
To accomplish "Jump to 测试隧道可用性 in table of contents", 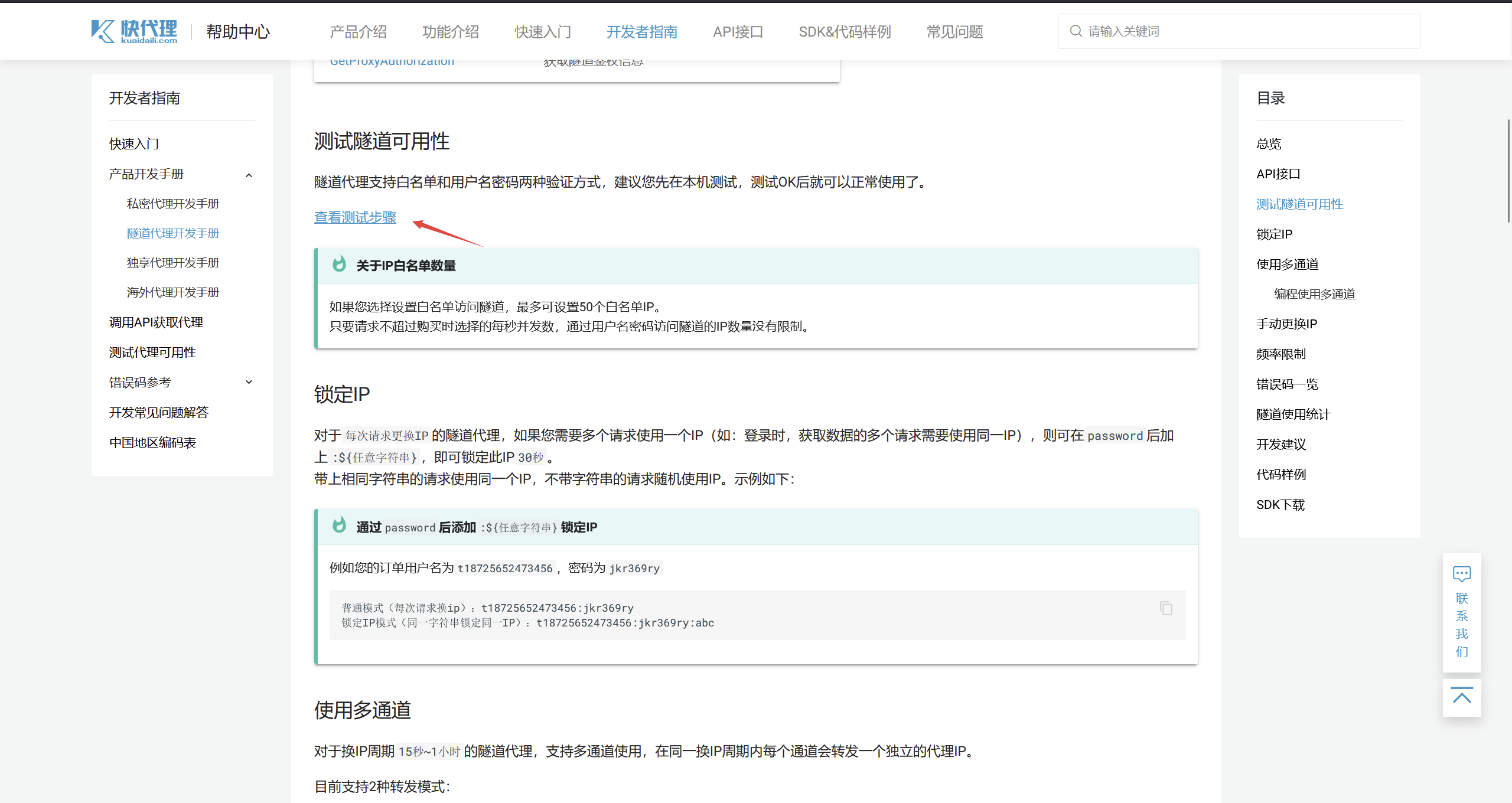I will pyautogui.click(x=1300, y=204).
